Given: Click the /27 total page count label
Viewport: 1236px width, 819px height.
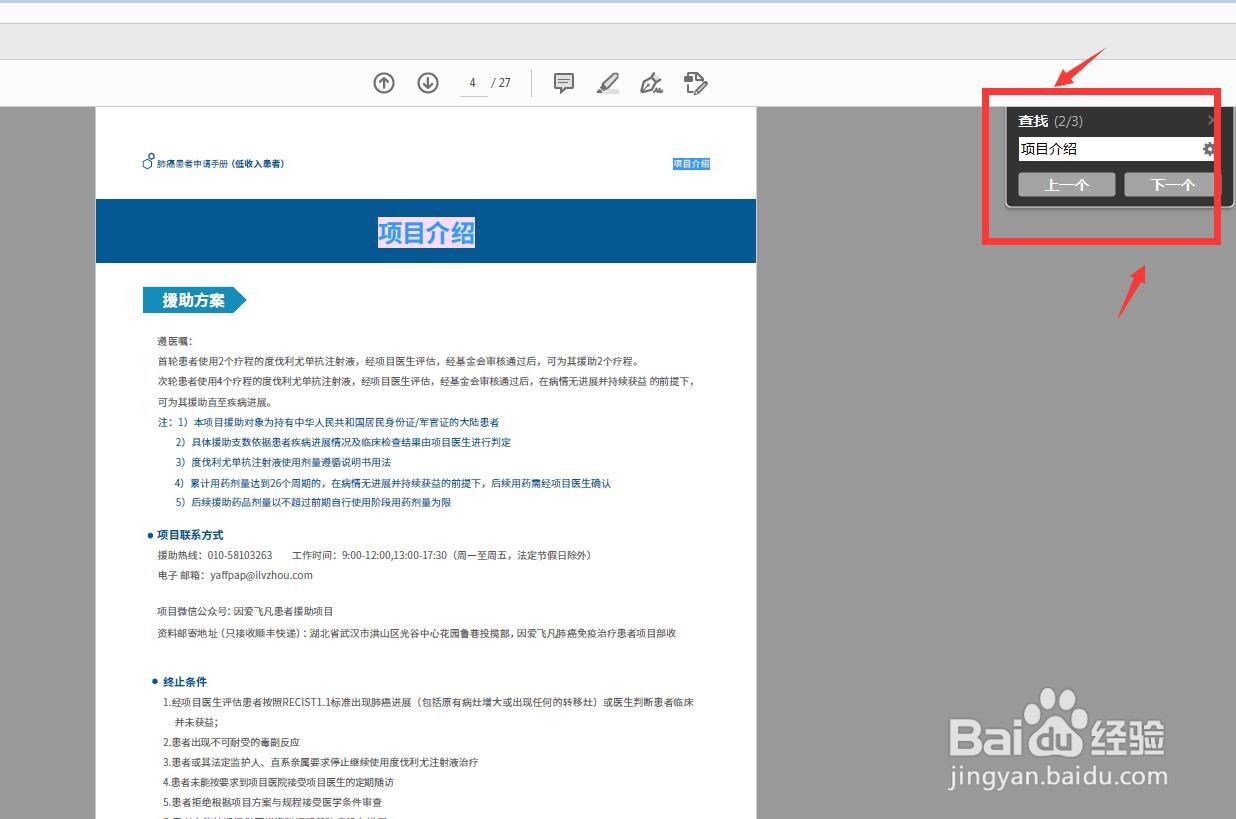Looking at the screenshot, I should coord(501,83).
